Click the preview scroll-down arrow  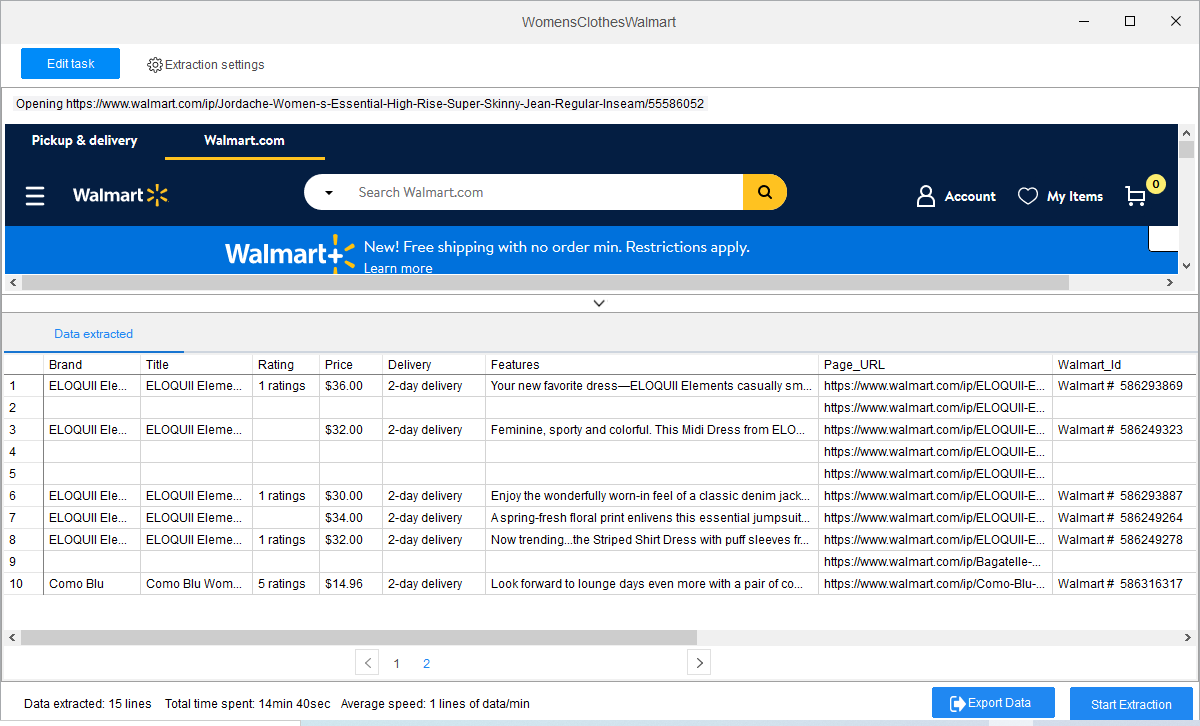pyautogui.click(x=1186, y=265)
